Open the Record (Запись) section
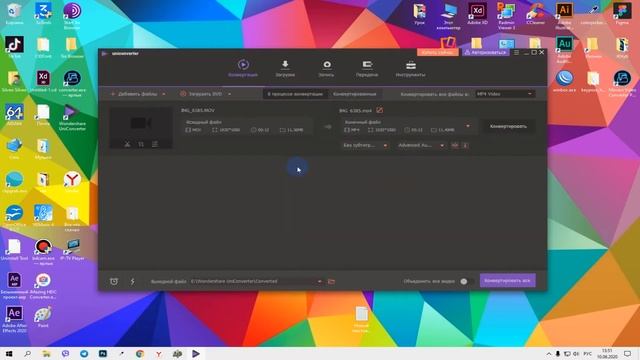Viewport: 640px width, 360px height. [x=327, y=68]
